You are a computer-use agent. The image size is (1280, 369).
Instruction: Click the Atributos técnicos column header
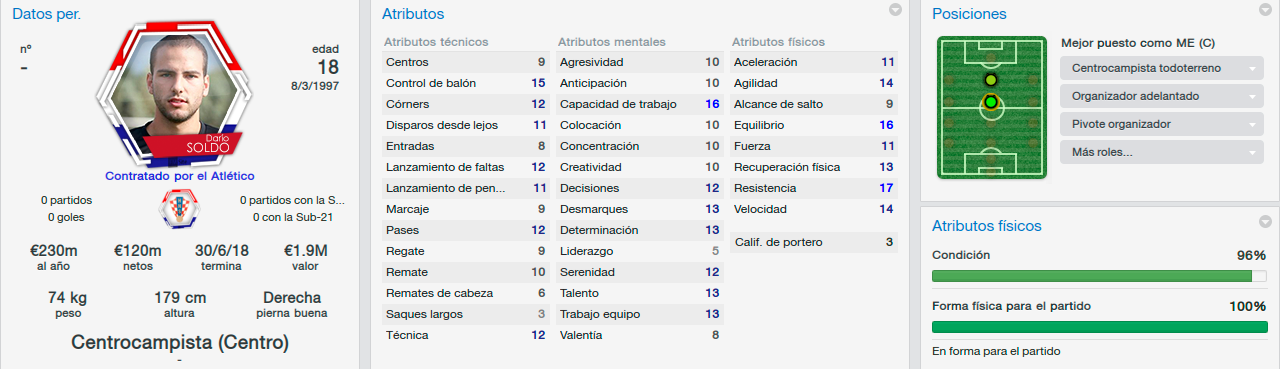(x=436, y=42)
